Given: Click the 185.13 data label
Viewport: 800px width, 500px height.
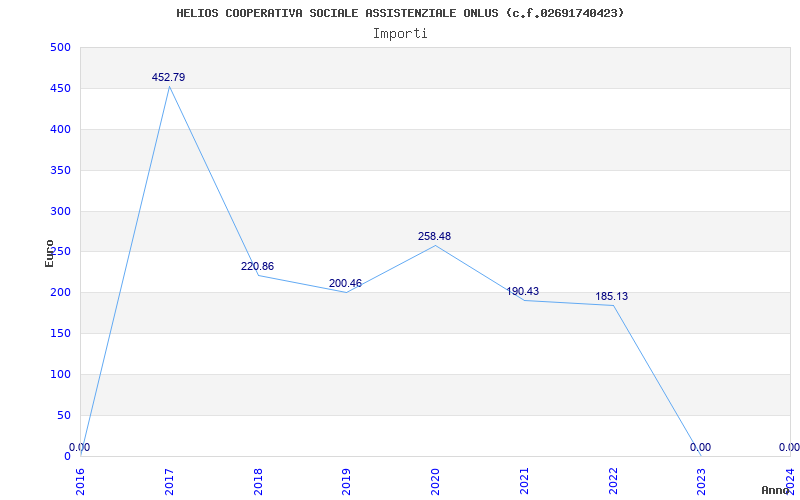Looking at the screenshot, I should [611, 296].
